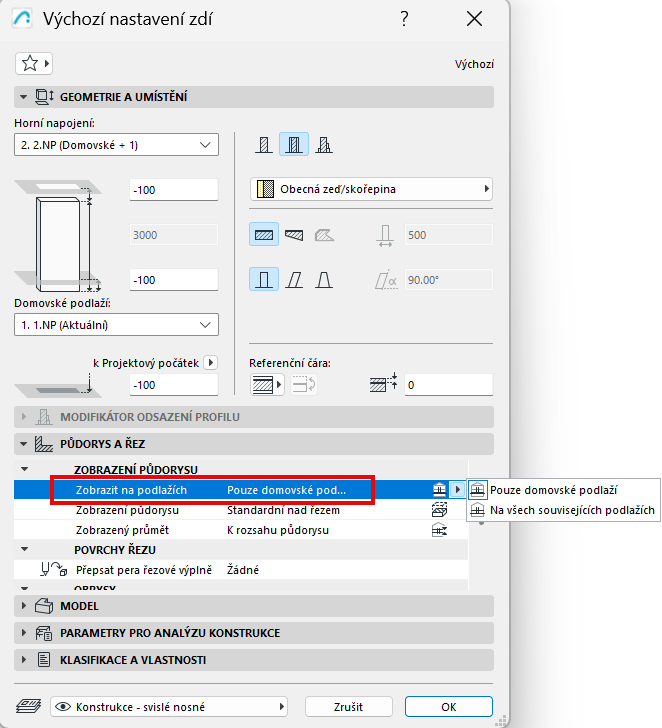Click the wall height field 3000

174,235
